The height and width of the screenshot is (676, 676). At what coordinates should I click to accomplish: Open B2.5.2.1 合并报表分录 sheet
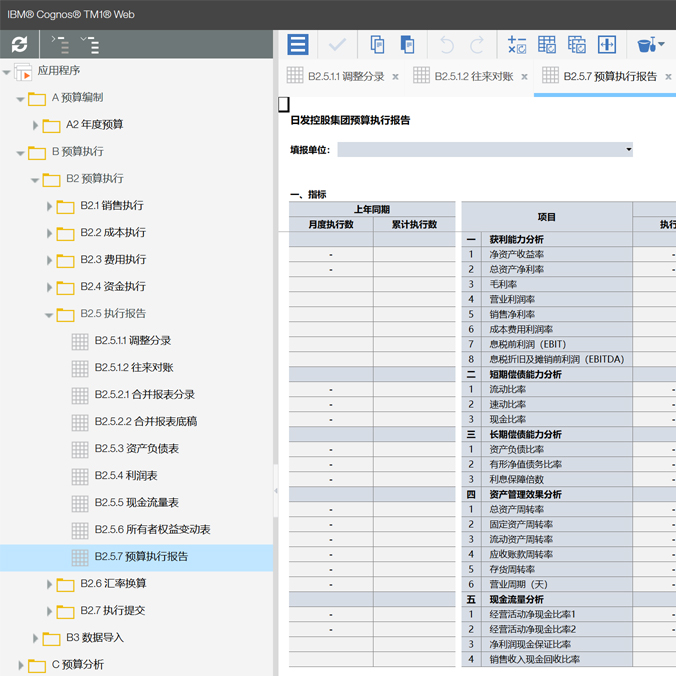(x=144, y=394)
